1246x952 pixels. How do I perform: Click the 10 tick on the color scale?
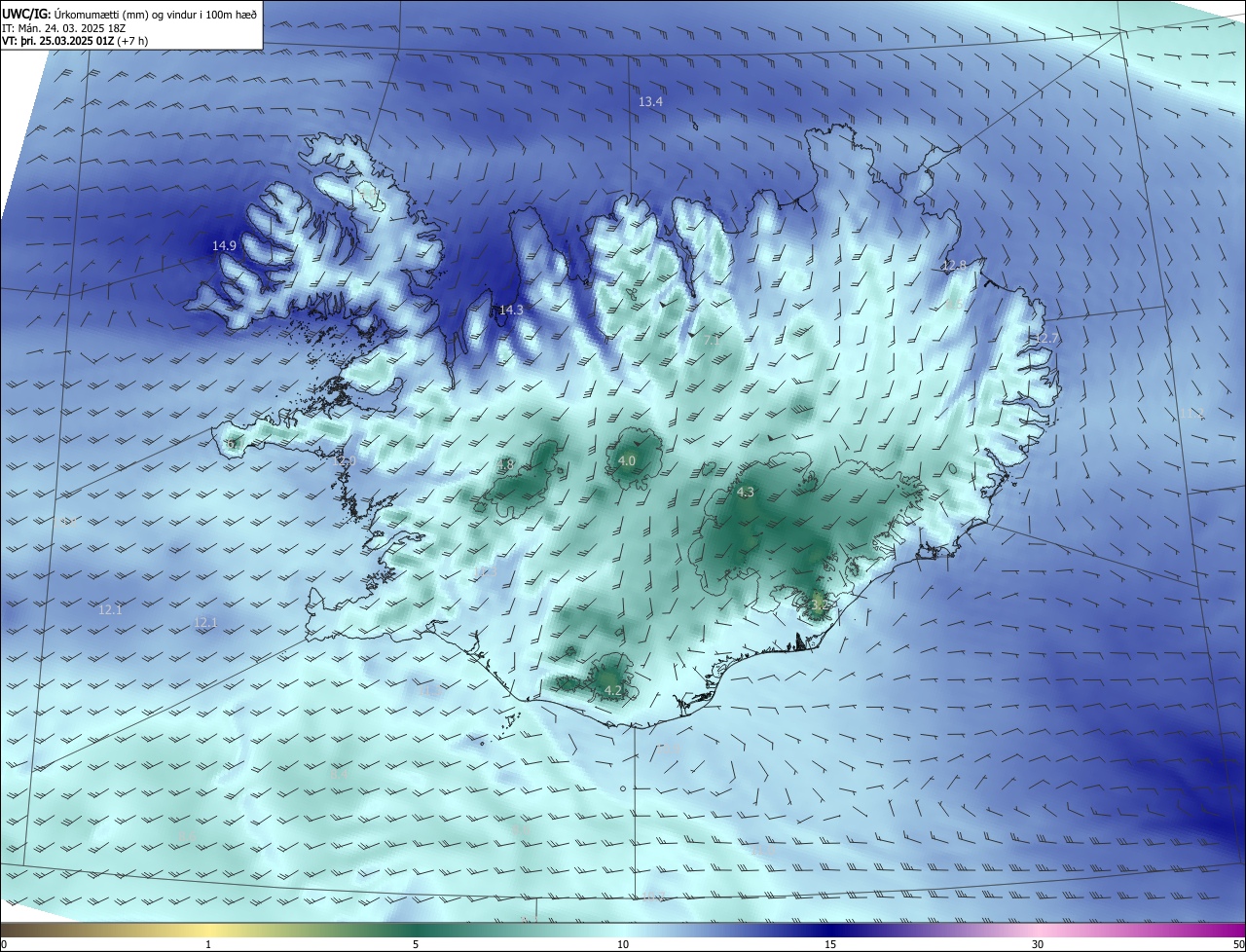tap(623, 944)
